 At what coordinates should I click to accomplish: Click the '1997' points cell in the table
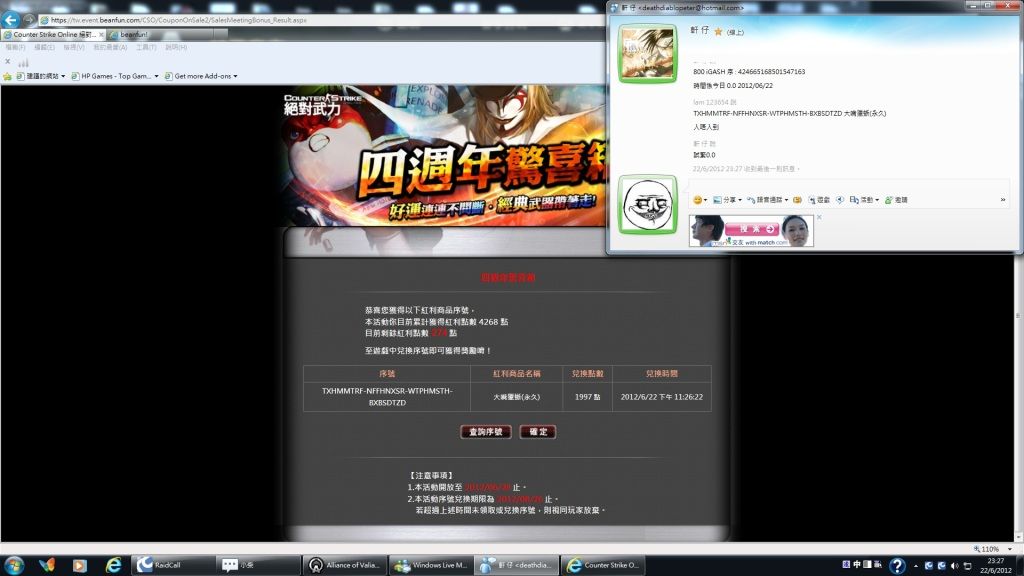click(x=587, y=397)
